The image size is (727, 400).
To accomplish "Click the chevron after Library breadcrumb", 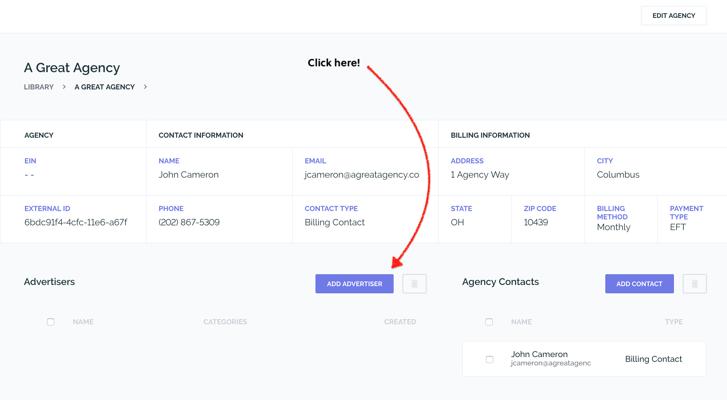I will (64, 87).
